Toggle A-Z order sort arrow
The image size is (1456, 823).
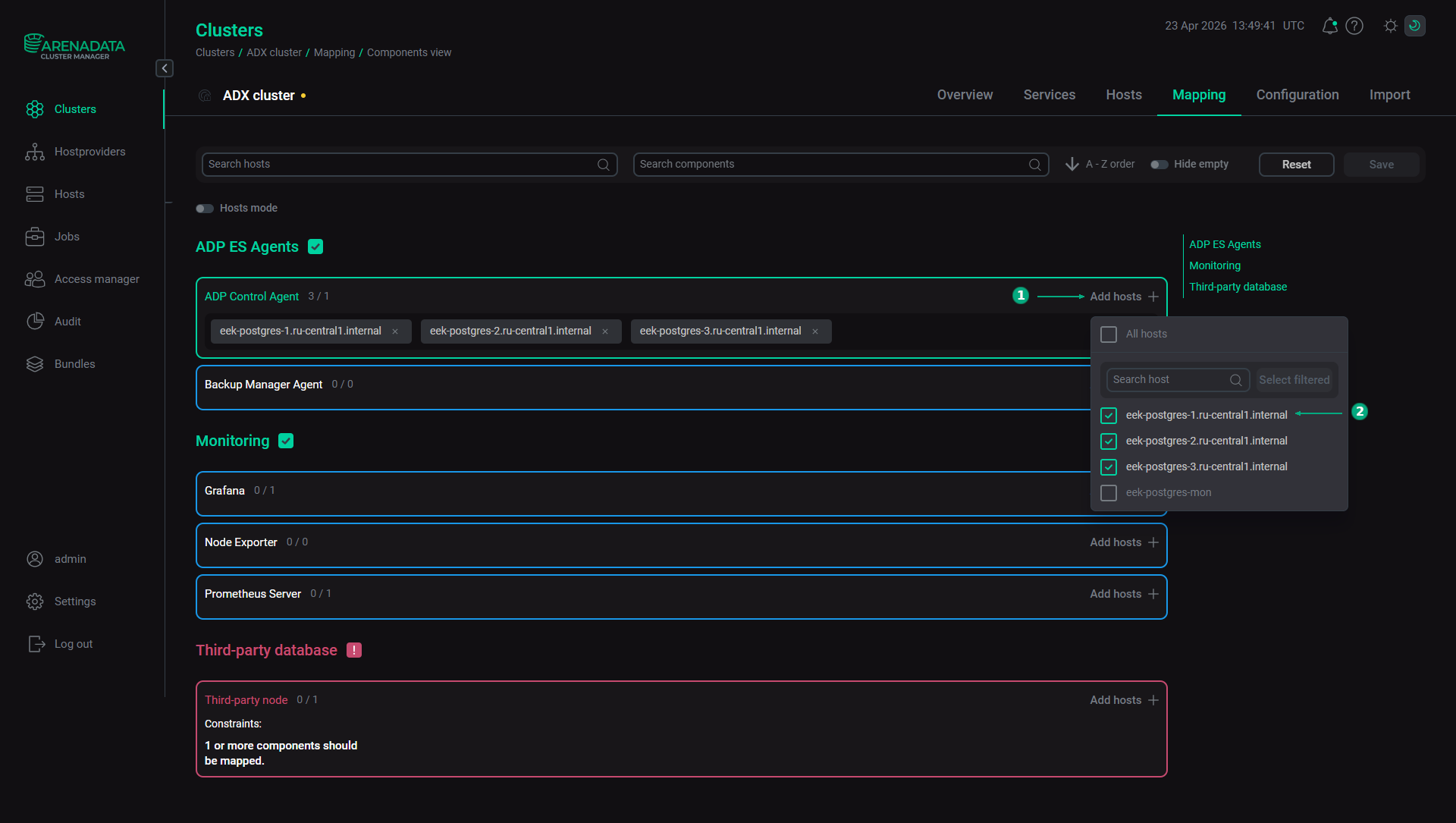[x=1072, y=164]
